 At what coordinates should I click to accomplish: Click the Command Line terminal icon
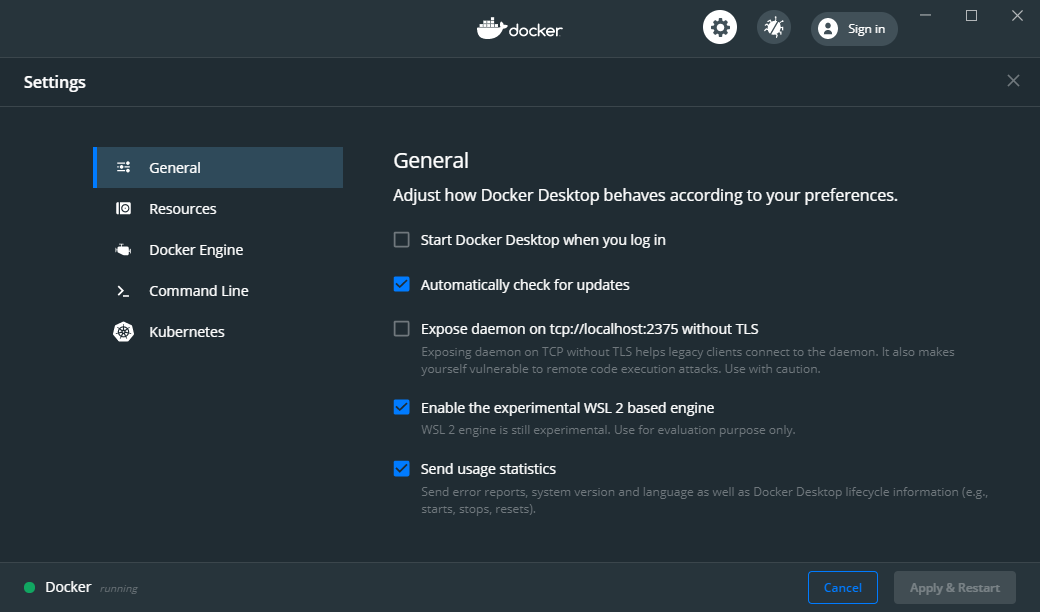[124, 290]
